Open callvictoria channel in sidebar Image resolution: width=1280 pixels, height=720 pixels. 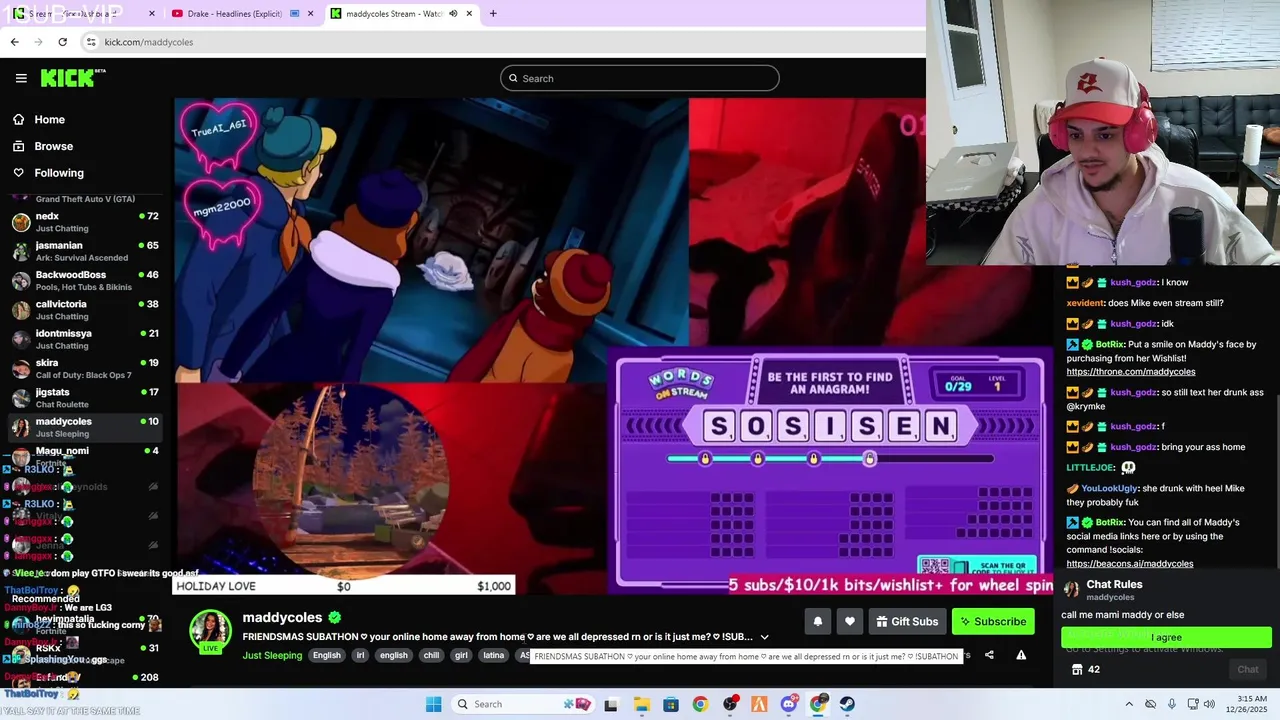click(x=85, y=310)
